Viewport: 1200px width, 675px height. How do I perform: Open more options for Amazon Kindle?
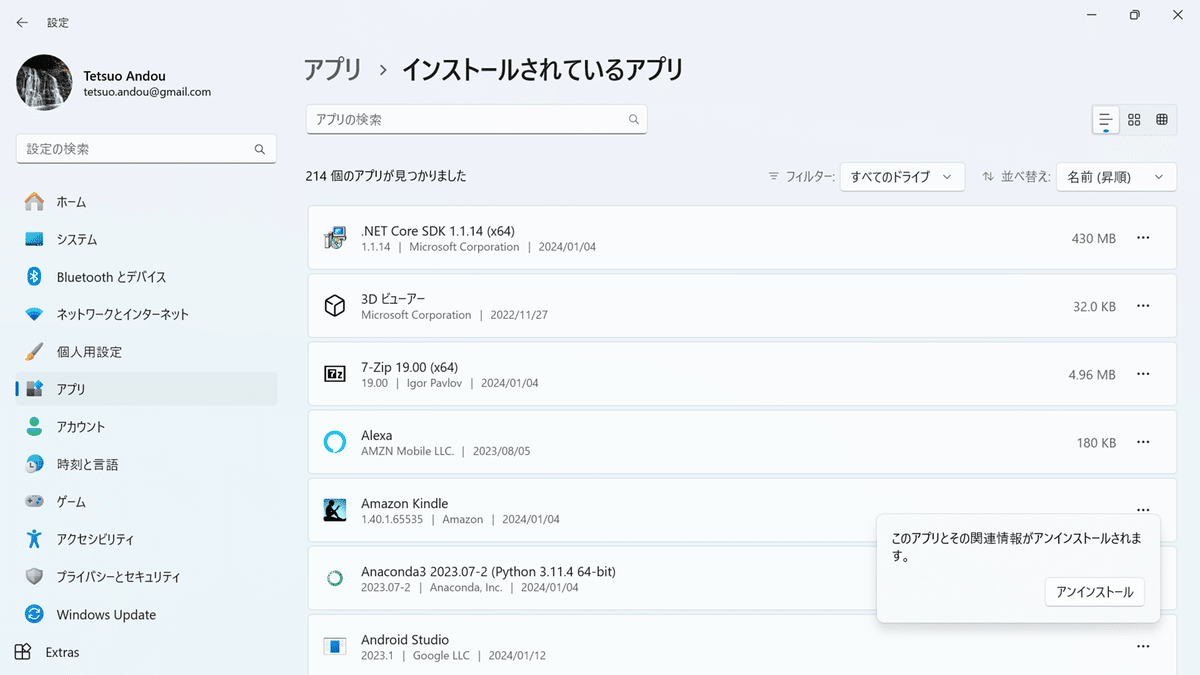[x=1143, y=509]
